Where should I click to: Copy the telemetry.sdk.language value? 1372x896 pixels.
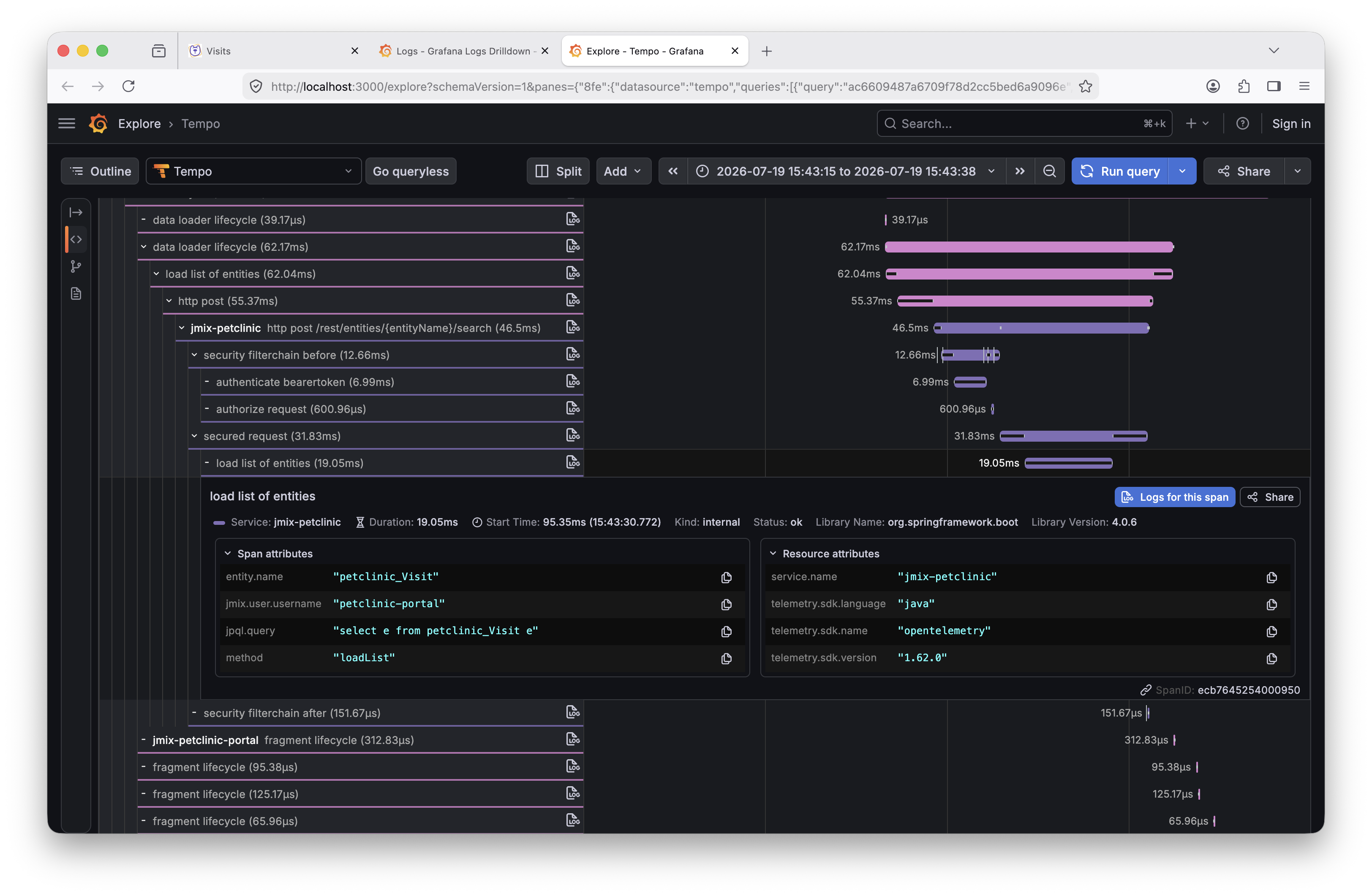pos(1271,604)
